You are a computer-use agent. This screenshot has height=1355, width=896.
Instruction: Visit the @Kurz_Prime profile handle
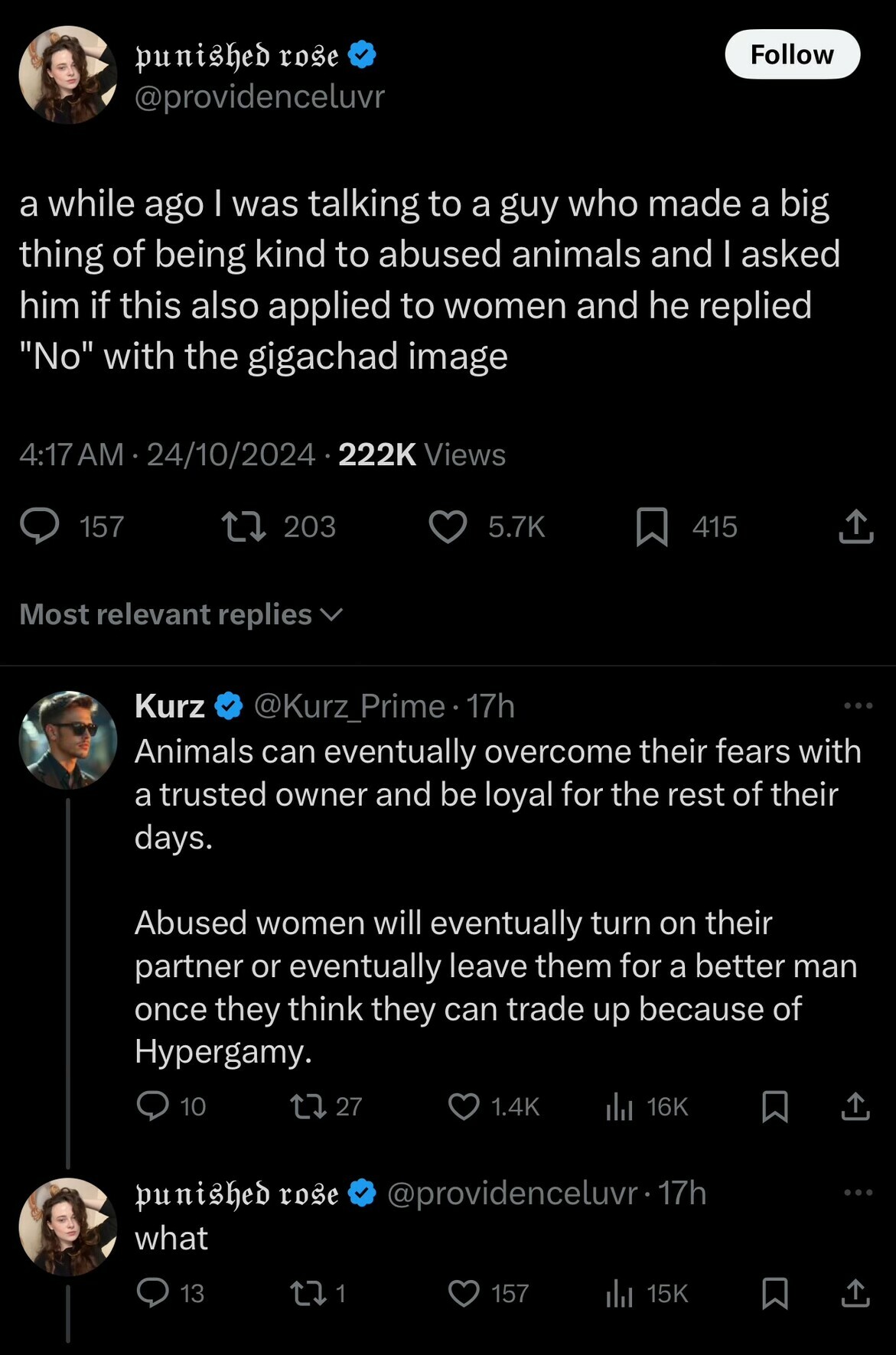tap(349, 706)
